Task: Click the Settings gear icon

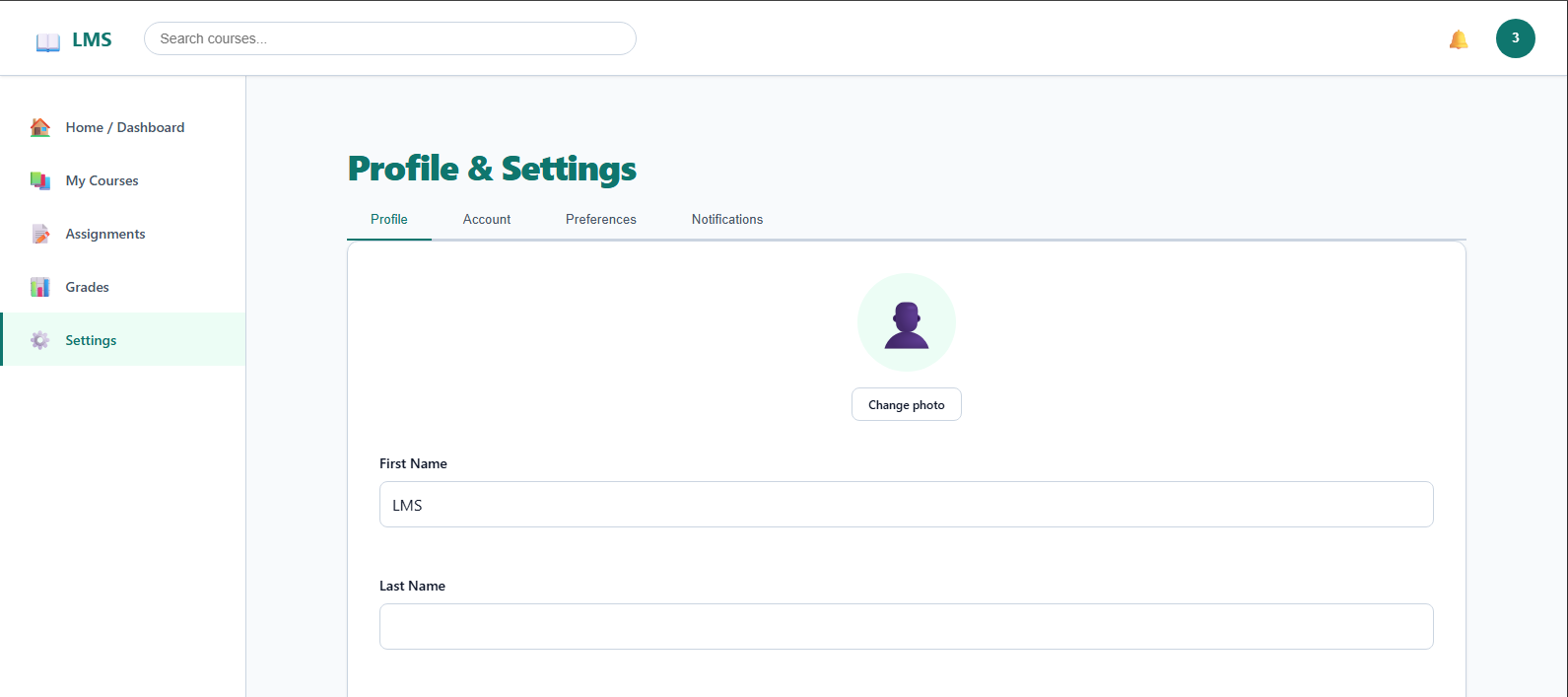Action: [40, 340]
